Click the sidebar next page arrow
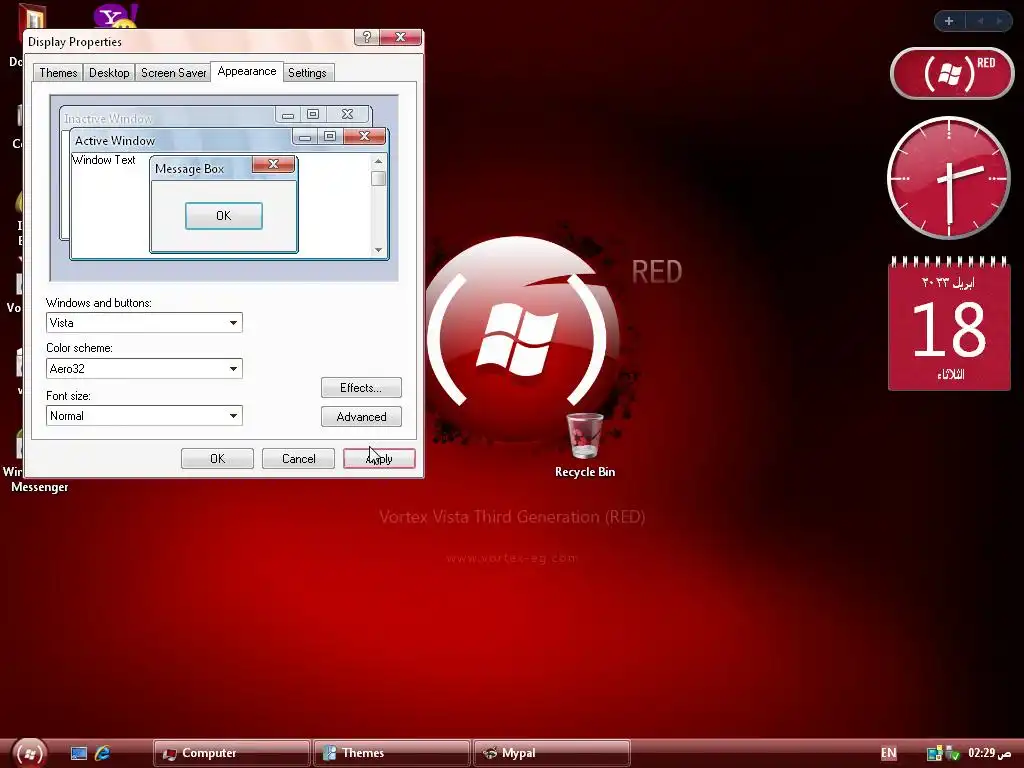Image resolution: width=1024 pixels, height=768 pixels. tap(999, 21)
